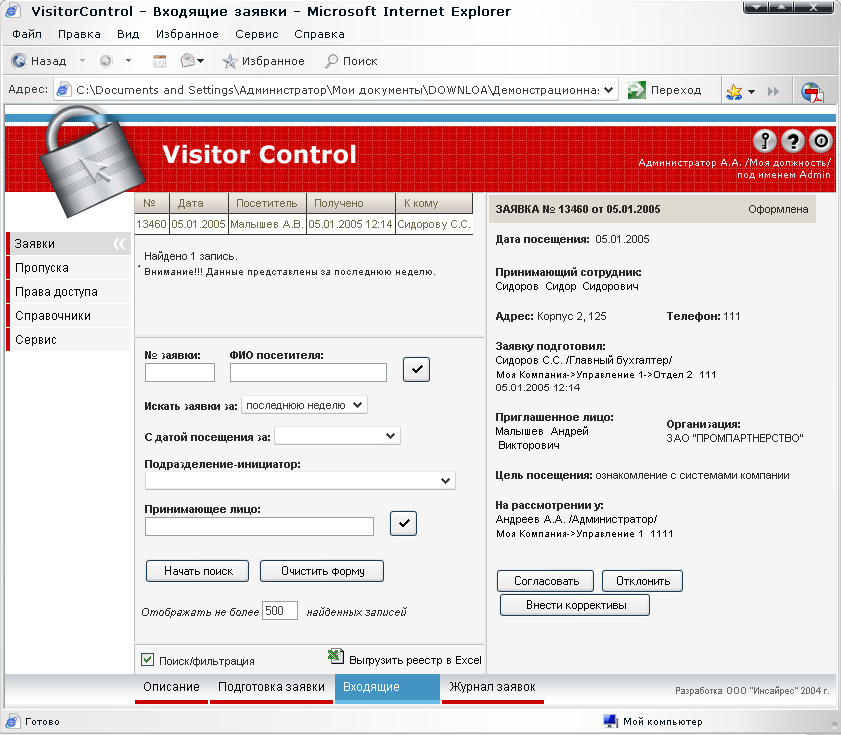Click the Mail envelope toolbar icon
The image size is (841, 735).
pyautogui.click(x=187, y=61)
